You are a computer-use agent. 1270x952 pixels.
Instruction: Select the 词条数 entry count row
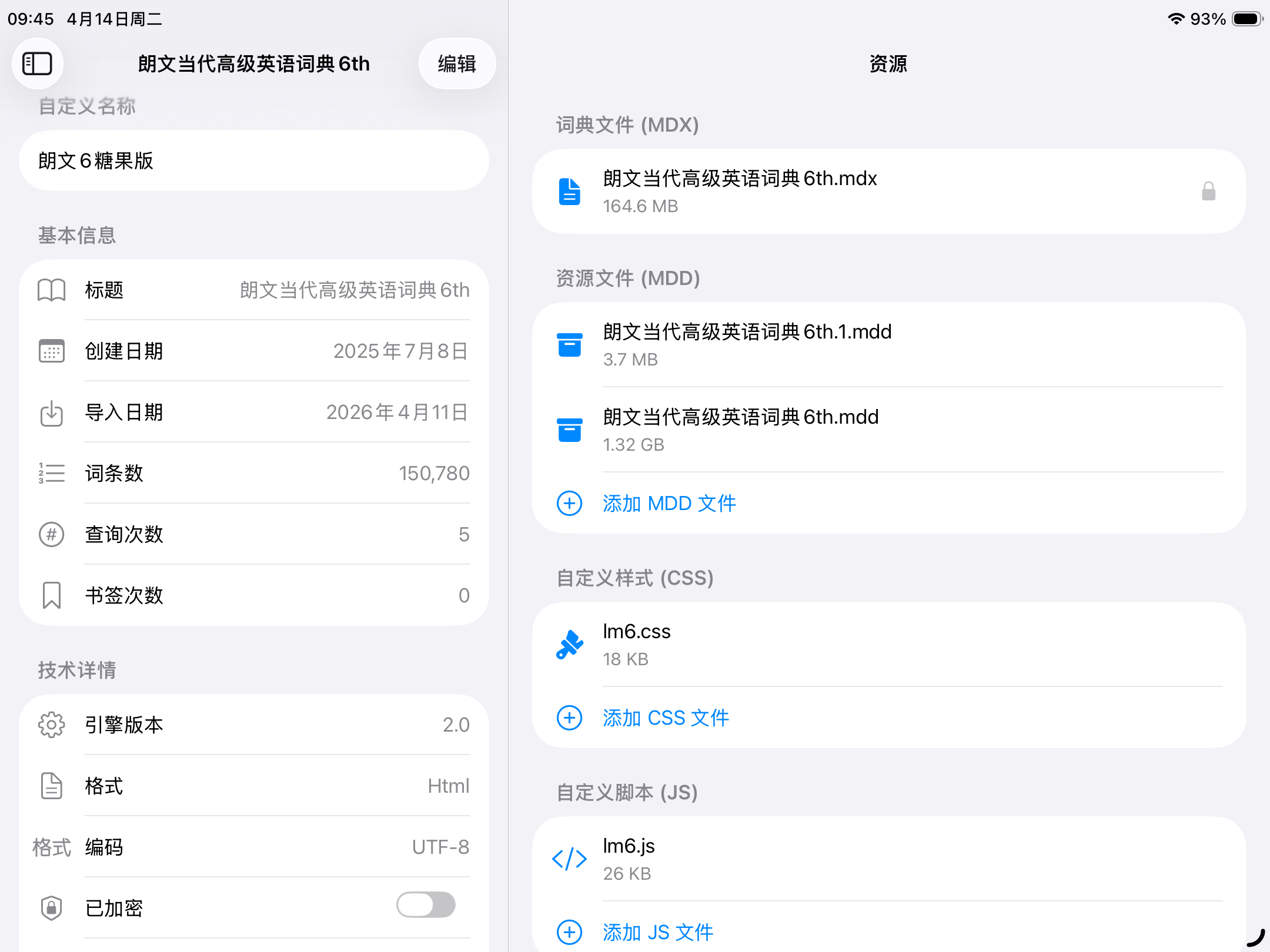click(x=254, y=473)
